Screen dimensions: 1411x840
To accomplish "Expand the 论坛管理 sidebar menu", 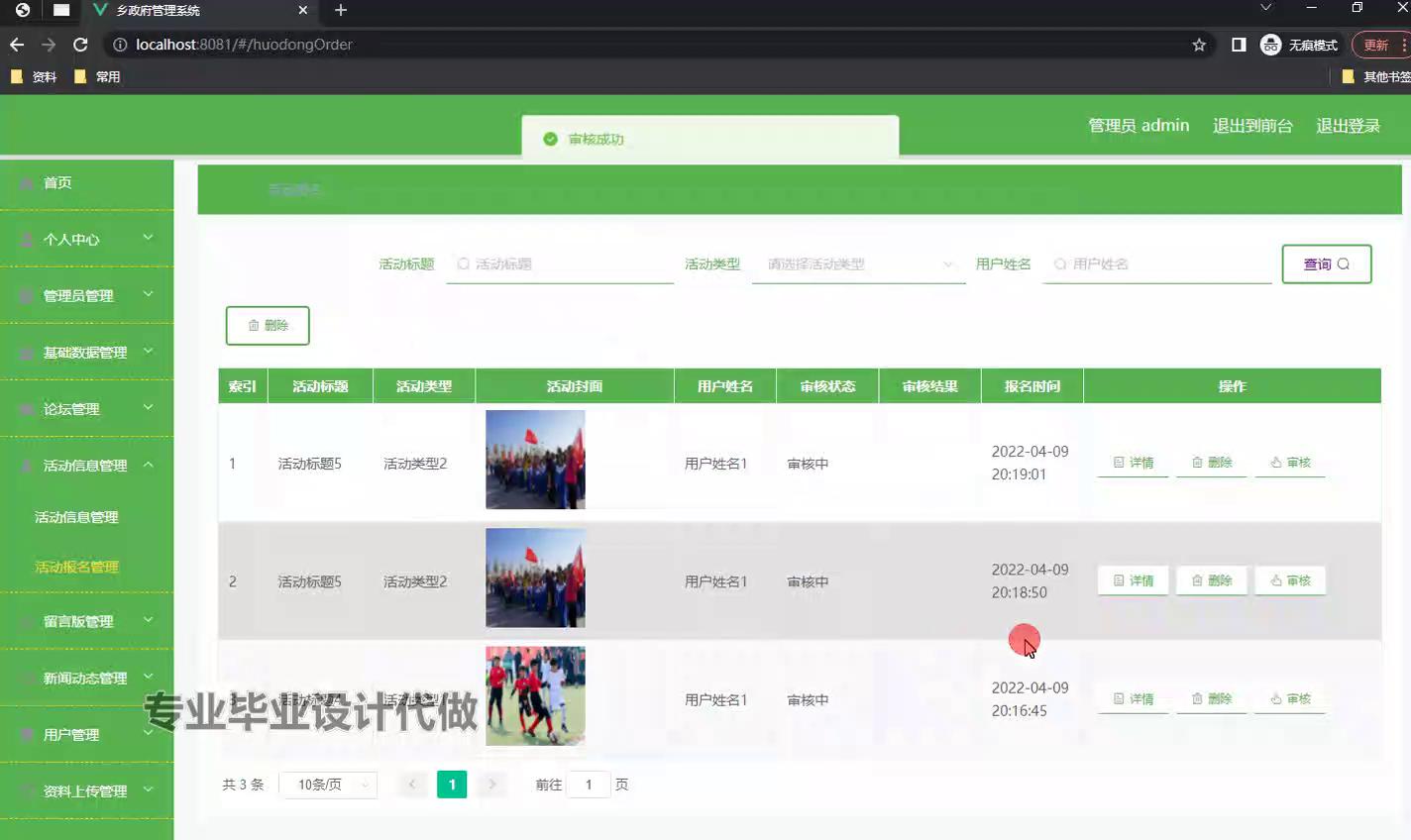I will pyautogui.click(x=86, y=409).
